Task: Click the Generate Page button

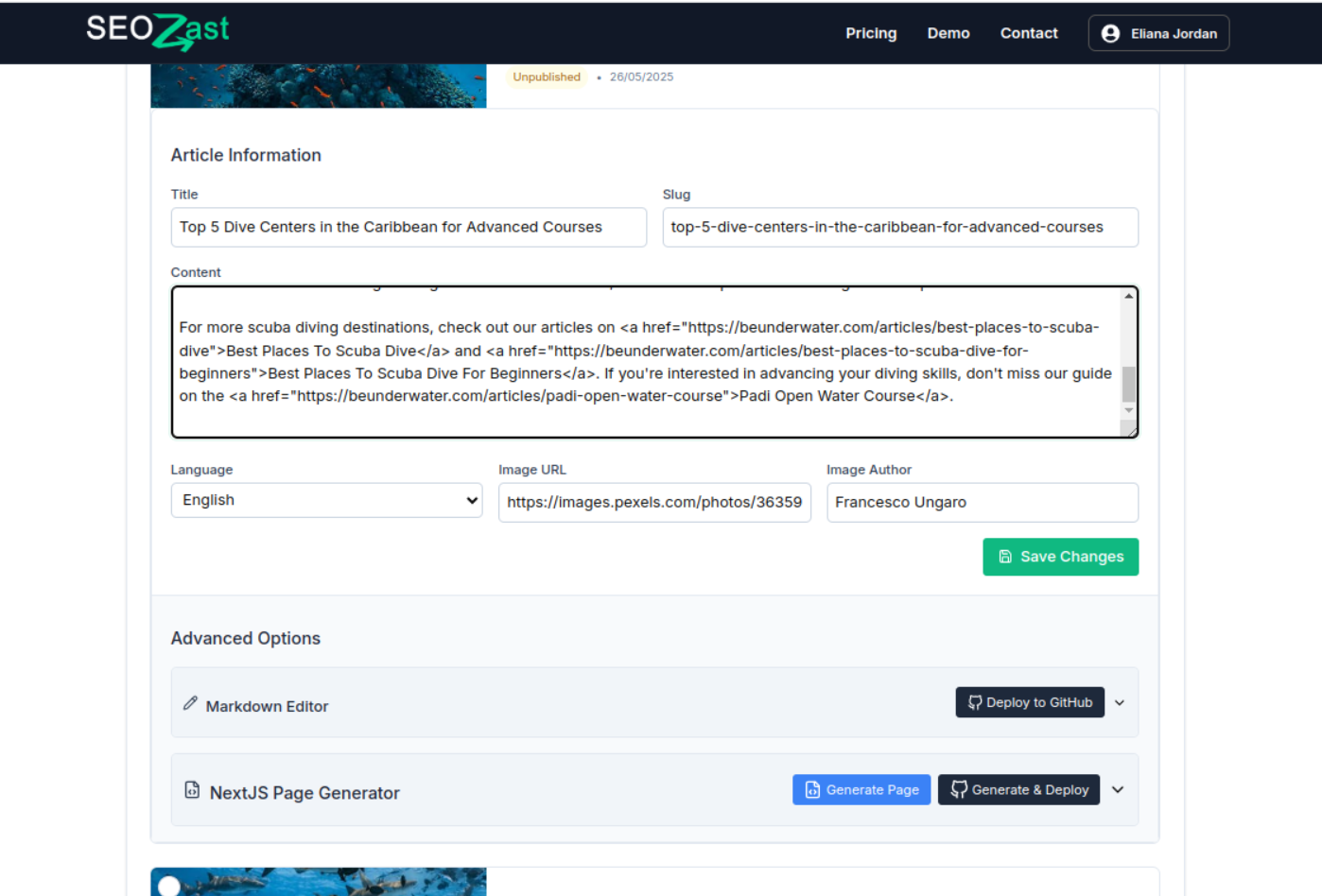Action: click(x=861, y=789)
